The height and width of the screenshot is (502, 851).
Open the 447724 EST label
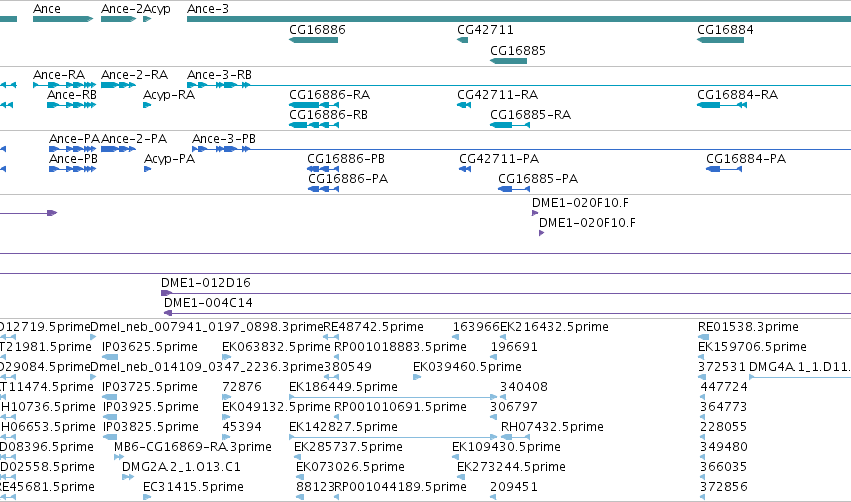pos(724,387)
